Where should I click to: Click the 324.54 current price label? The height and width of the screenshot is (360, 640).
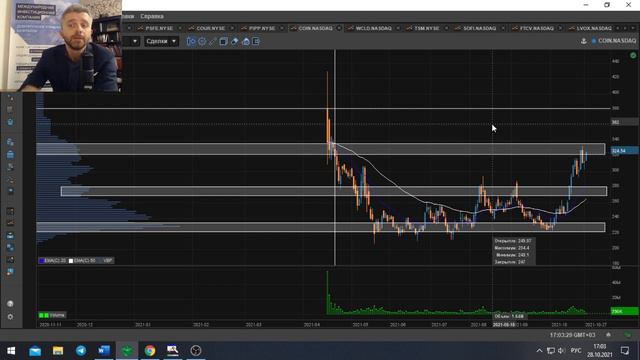click(x=624, y=151)
